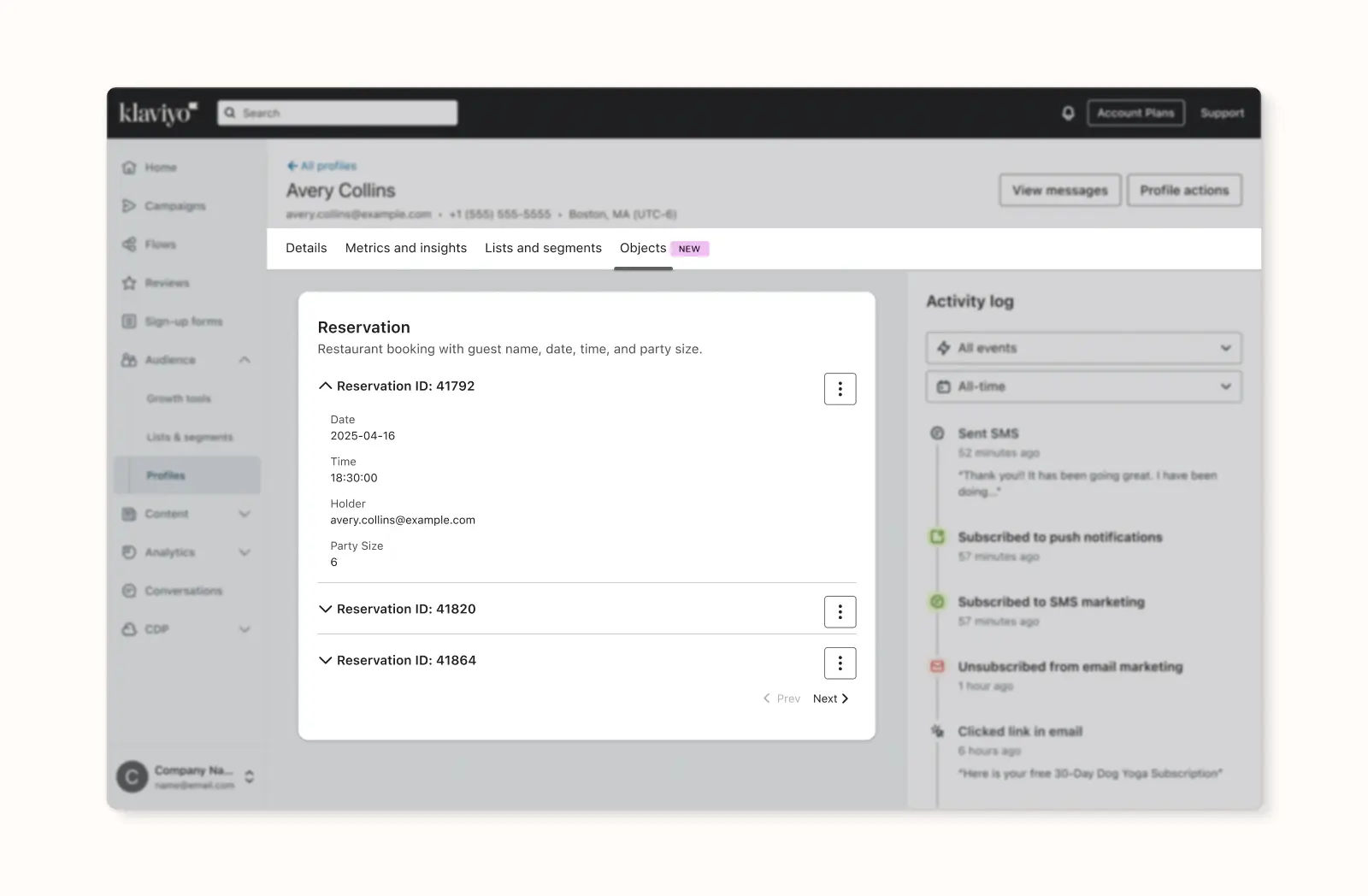1368x896 pixels.
Task: Click the notification bell icon
Action: click(x=1068, y=113)
